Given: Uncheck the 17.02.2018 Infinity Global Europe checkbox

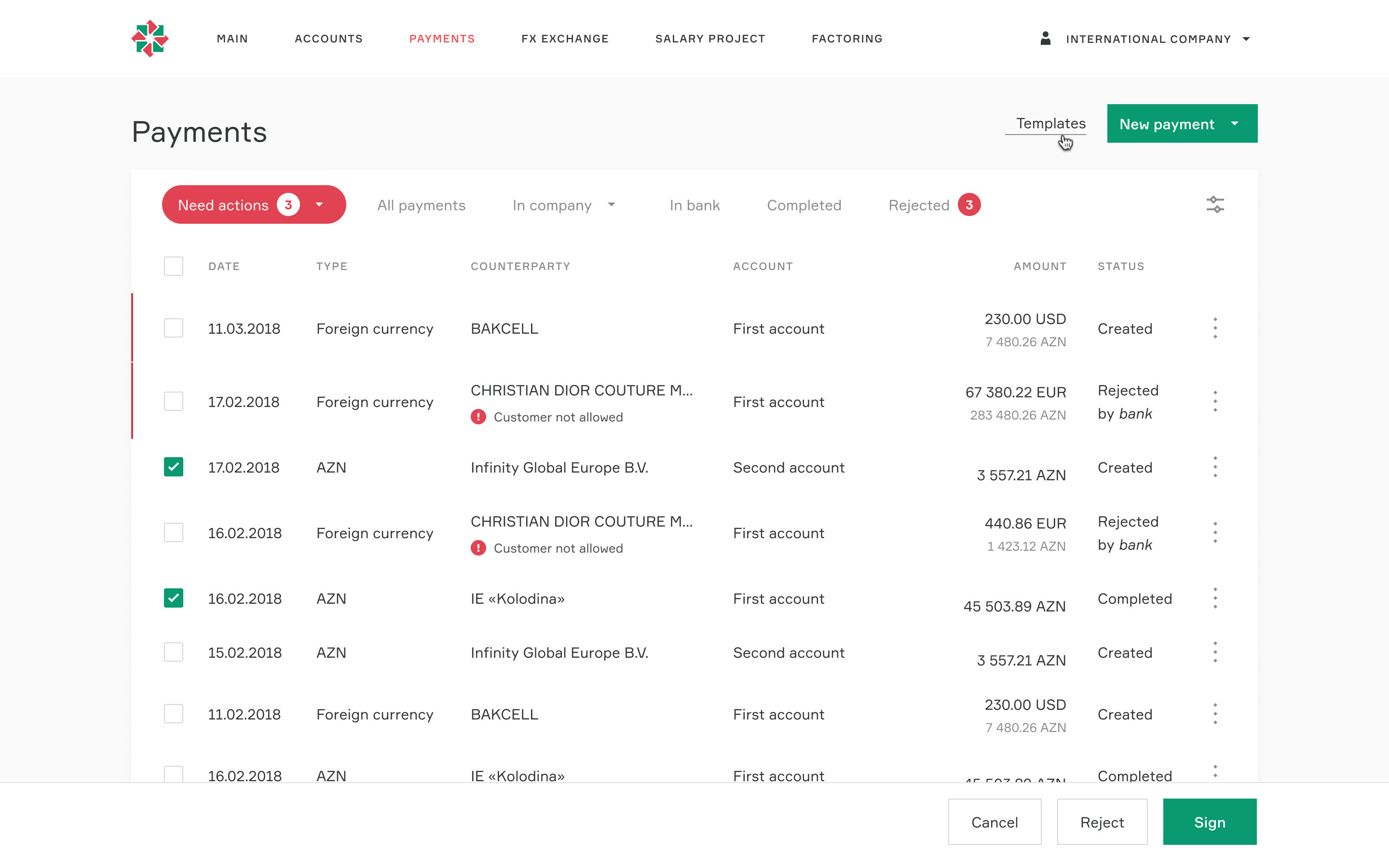Looking at the screenshot, I should click(x=173, y=467).
